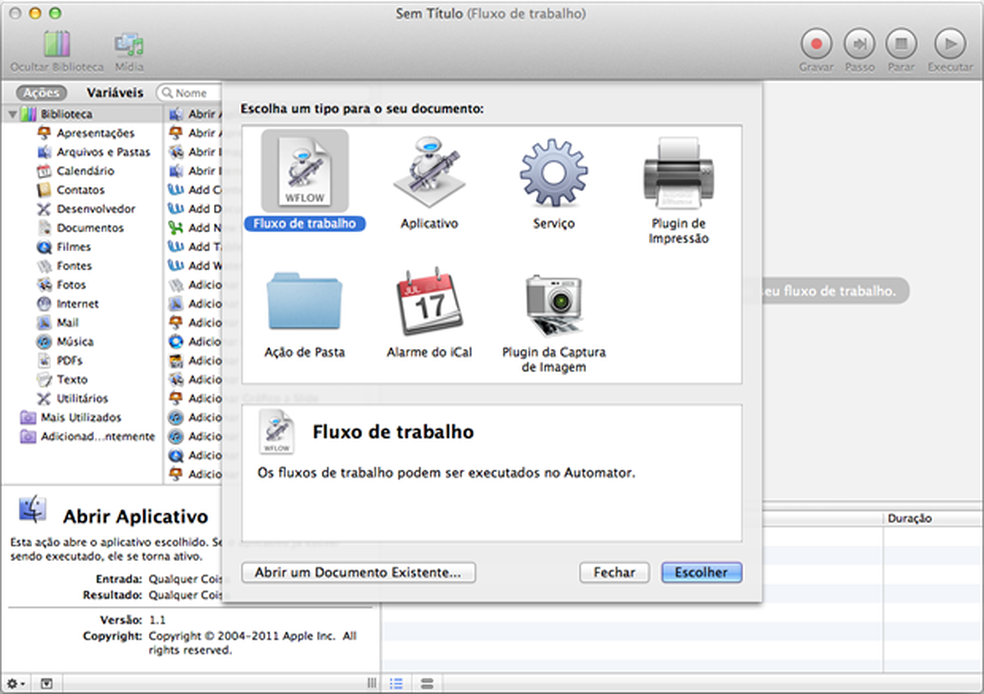
Task: Select the Aplicativo document type icon
Action: (x=429, y=172)
